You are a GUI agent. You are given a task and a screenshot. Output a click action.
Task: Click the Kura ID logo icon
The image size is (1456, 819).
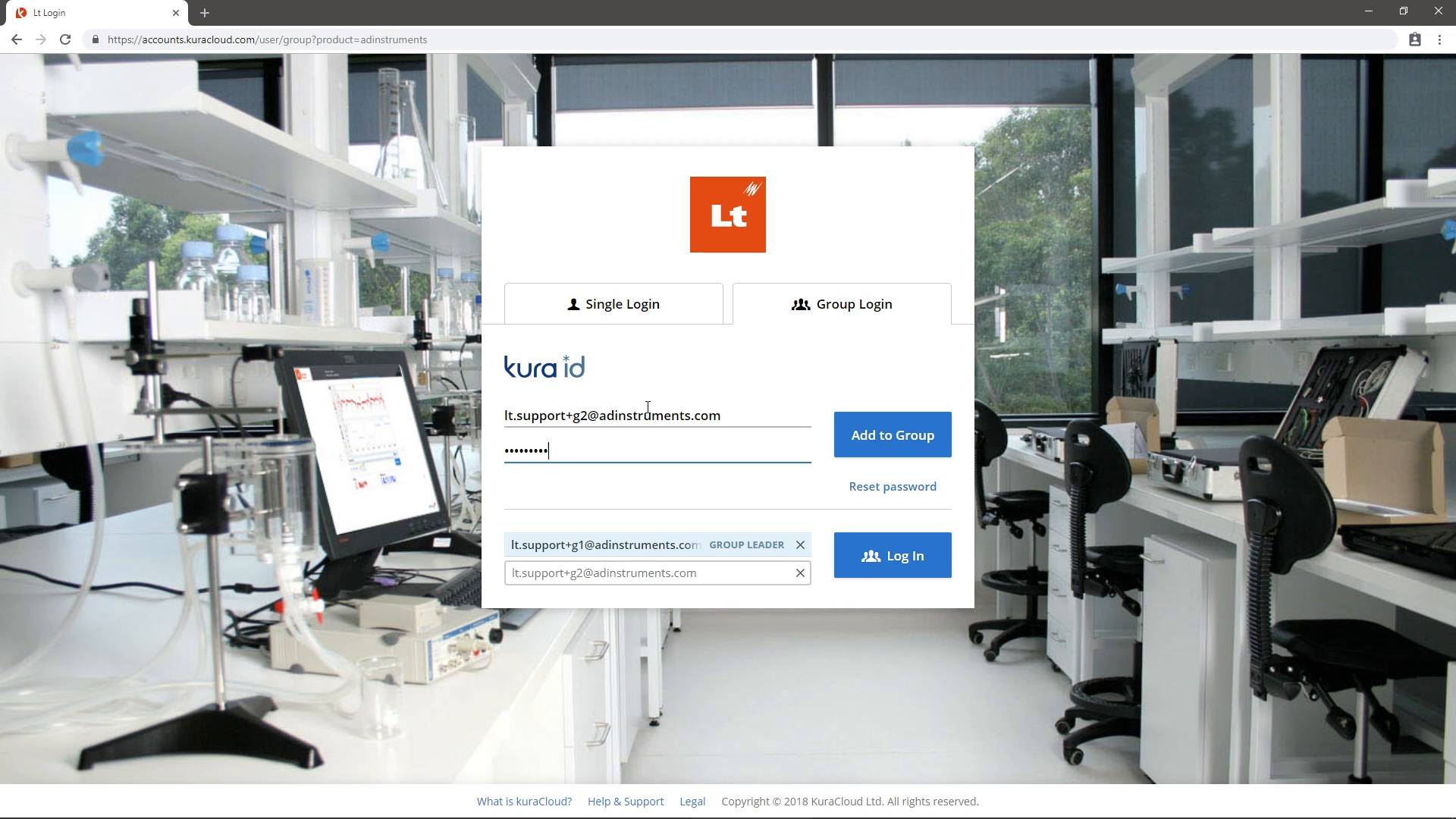click(x=545, y=367)
